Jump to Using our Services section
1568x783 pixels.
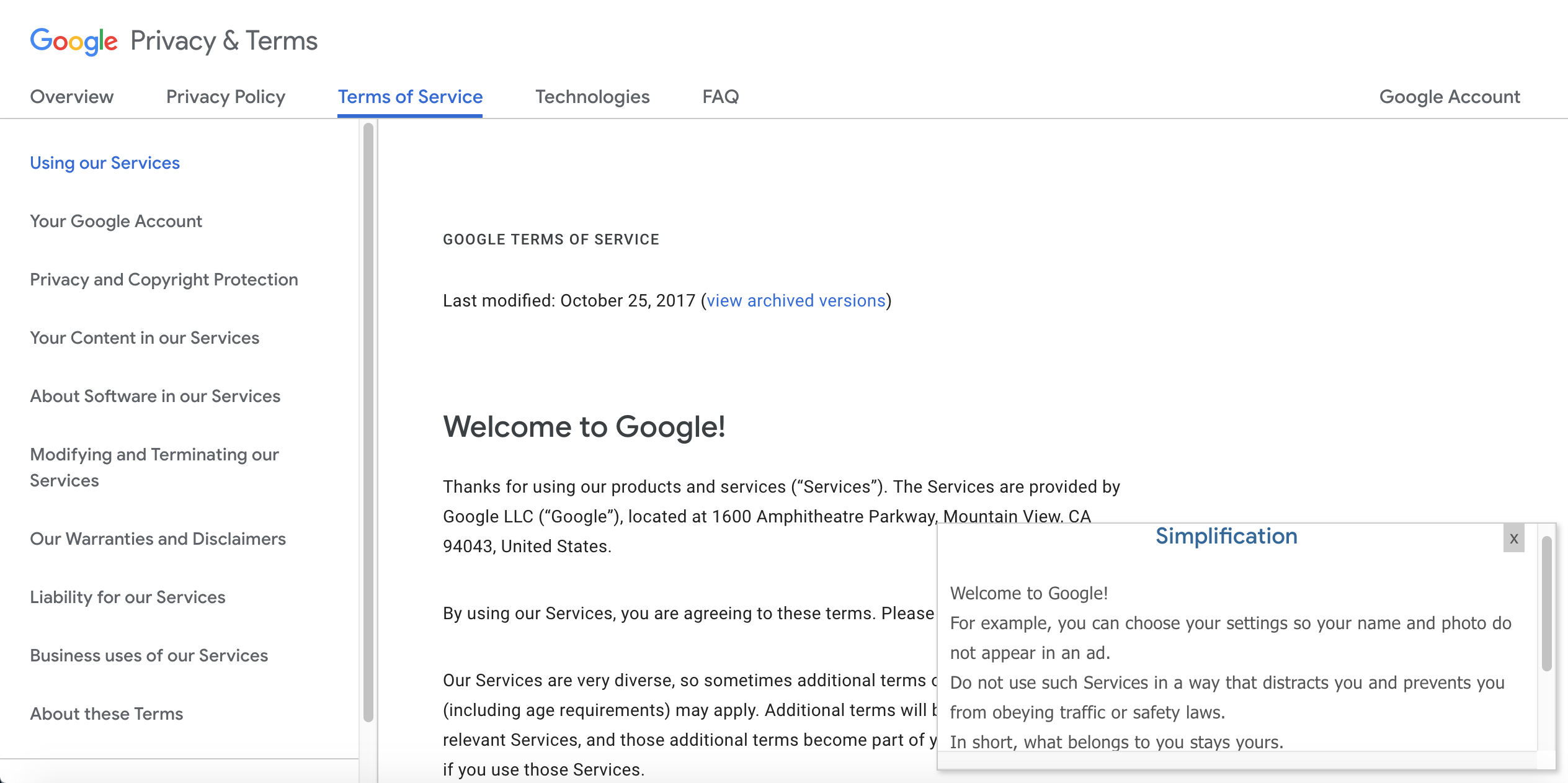(105, 163)
